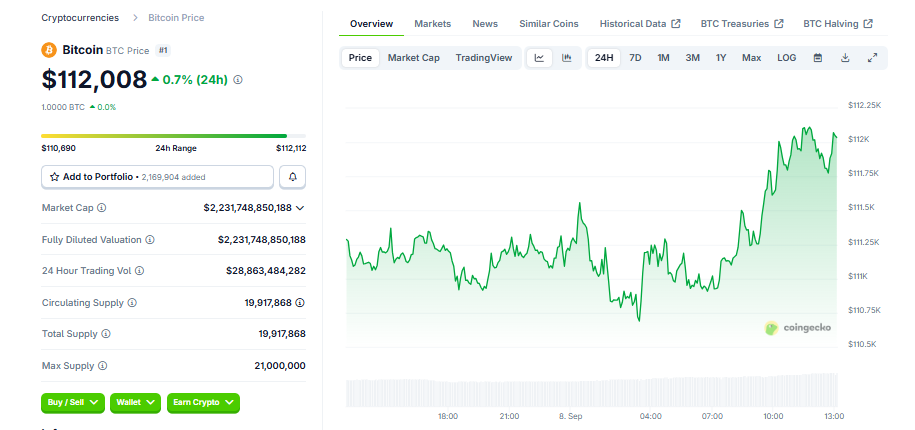This screenshot has width=915, height=430.
Task: Open the Similar Coins tab
Action: click(549, 24)
